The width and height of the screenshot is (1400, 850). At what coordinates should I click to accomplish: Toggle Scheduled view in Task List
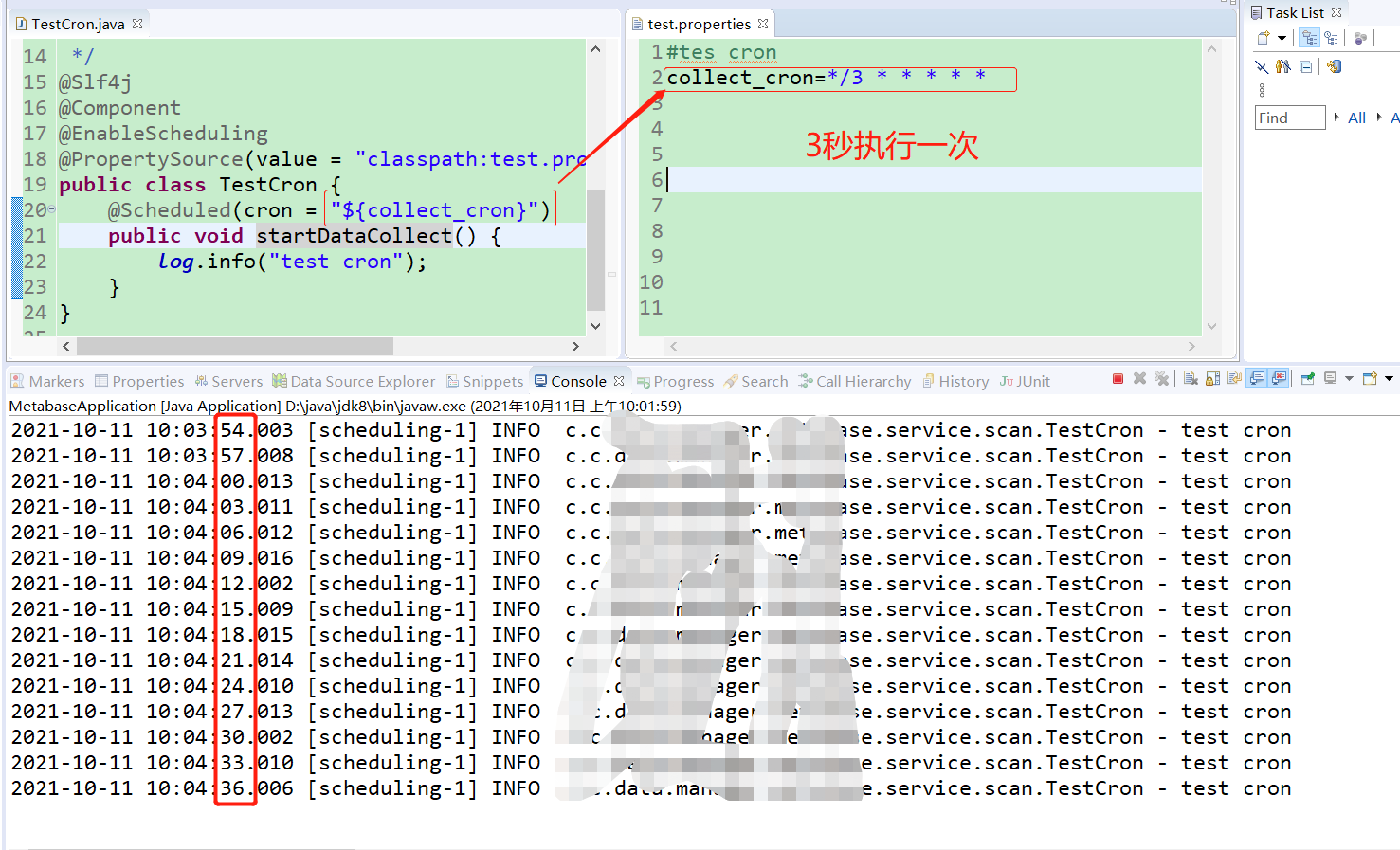pyautogui.click(x=1331, y=38)
